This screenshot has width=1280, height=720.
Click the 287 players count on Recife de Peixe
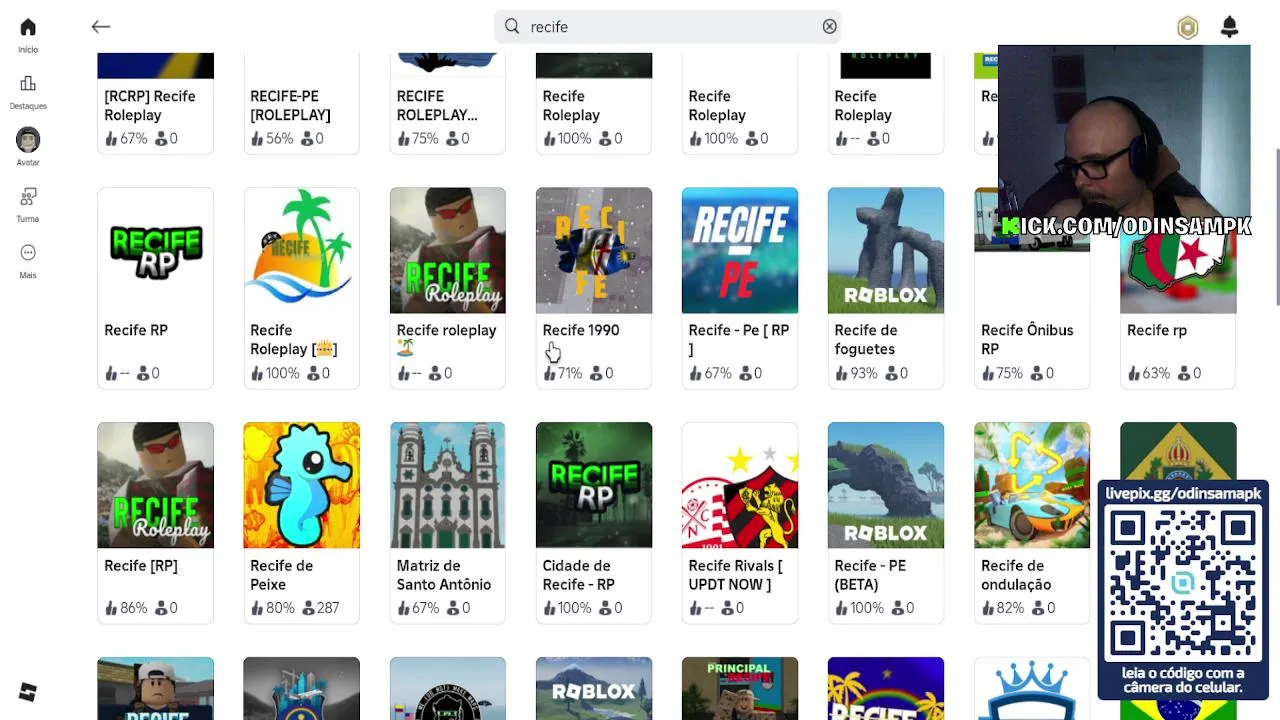[x=320, y=608]
